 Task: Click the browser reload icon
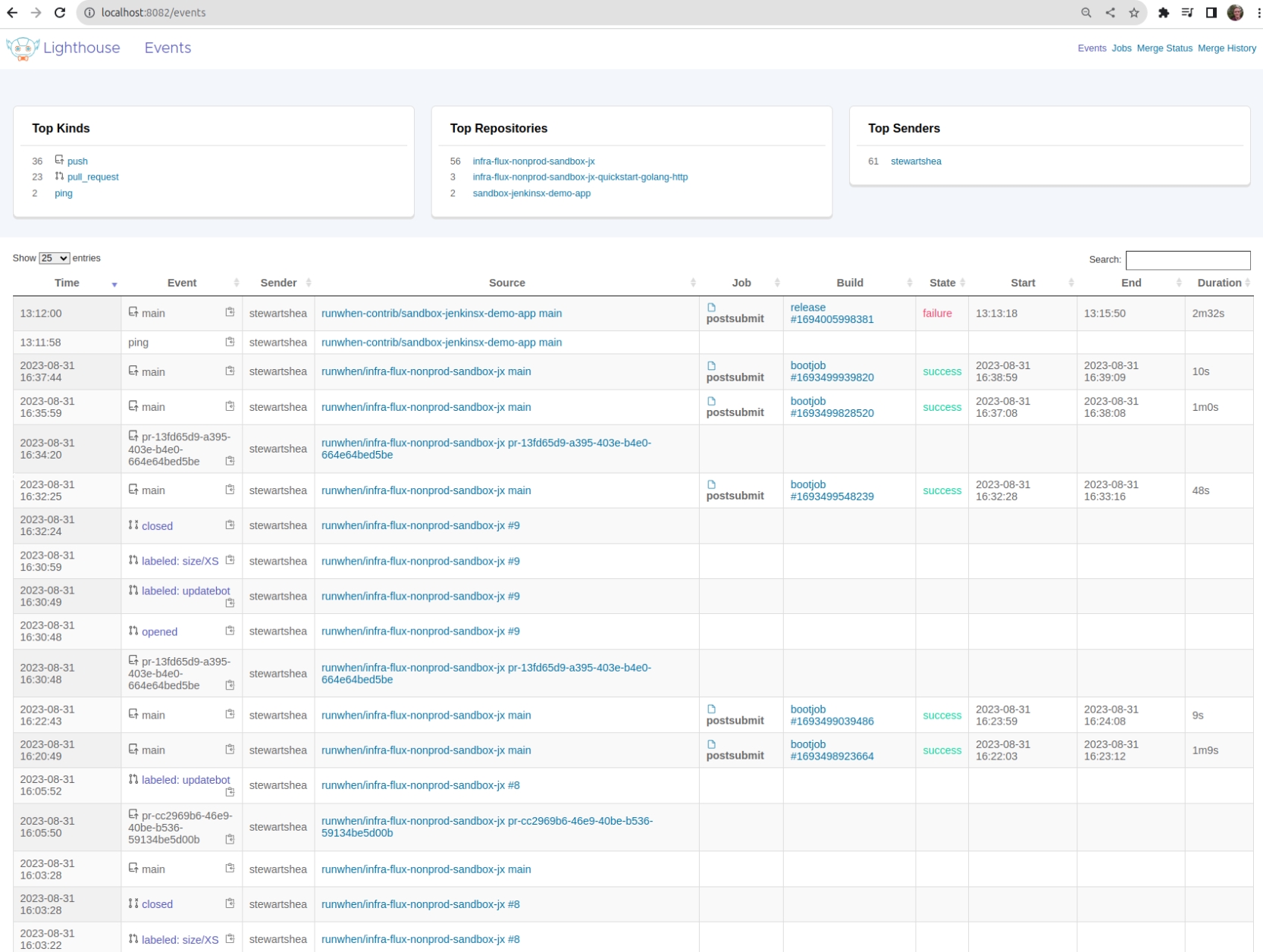[x=60, y=12]
